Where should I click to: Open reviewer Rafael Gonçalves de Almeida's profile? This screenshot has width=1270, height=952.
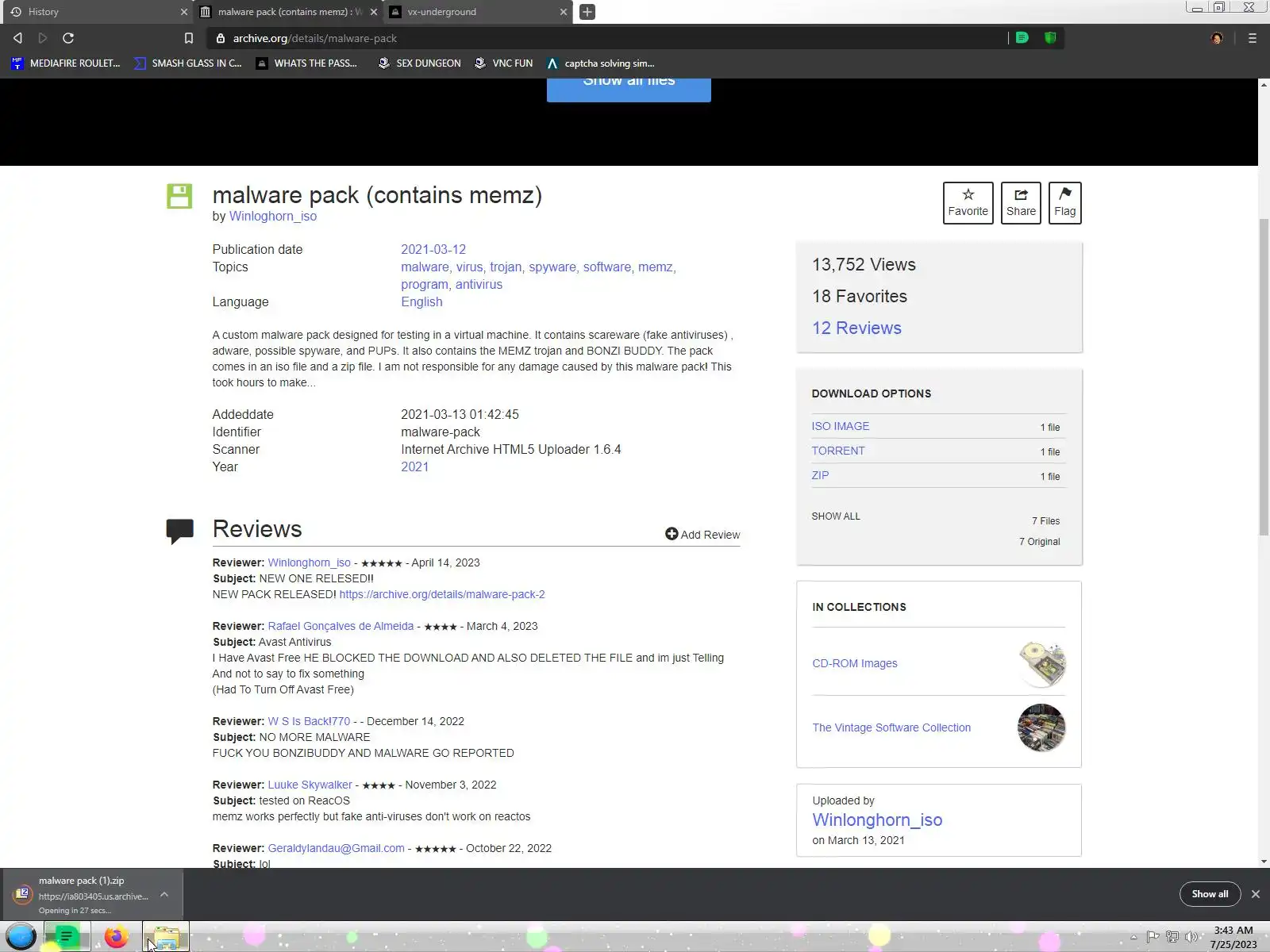coord(341,626)
